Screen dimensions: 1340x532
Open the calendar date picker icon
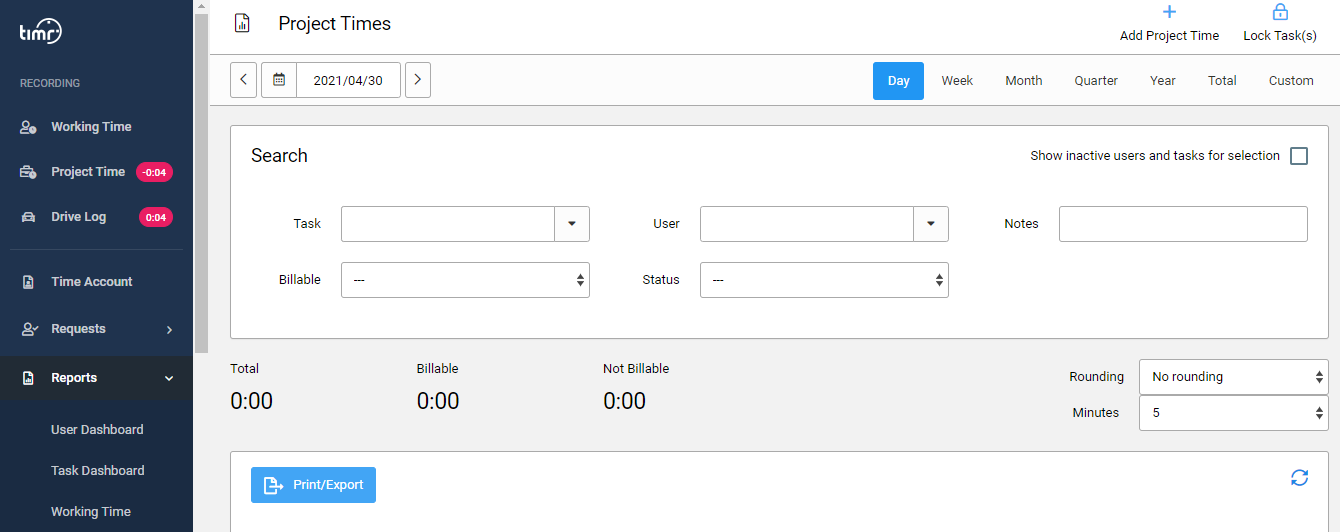279,80
